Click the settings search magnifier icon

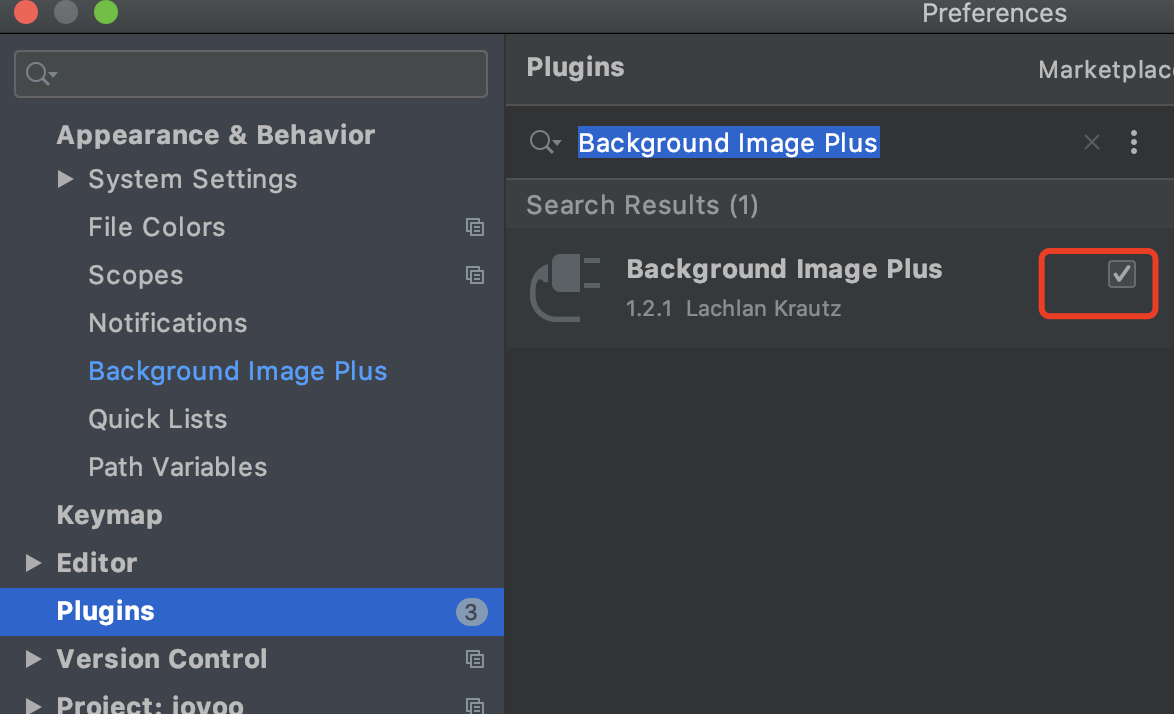click(41, 73)
